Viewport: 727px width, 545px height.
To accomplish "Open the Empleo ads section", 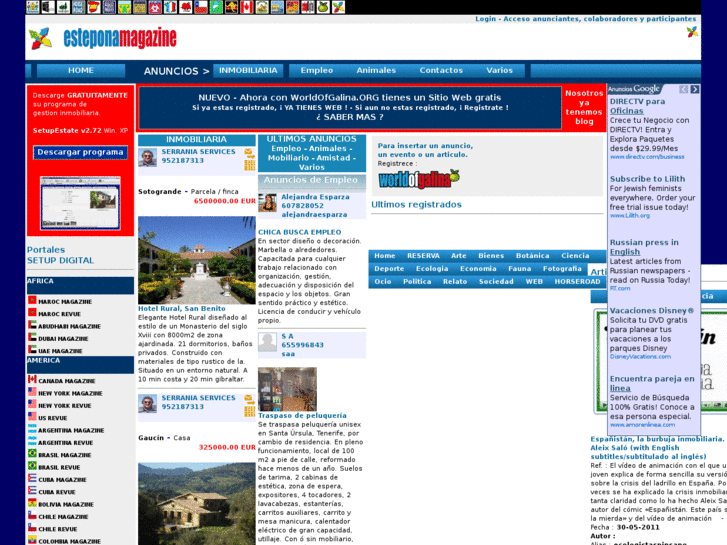I will (x=317, y=71).
